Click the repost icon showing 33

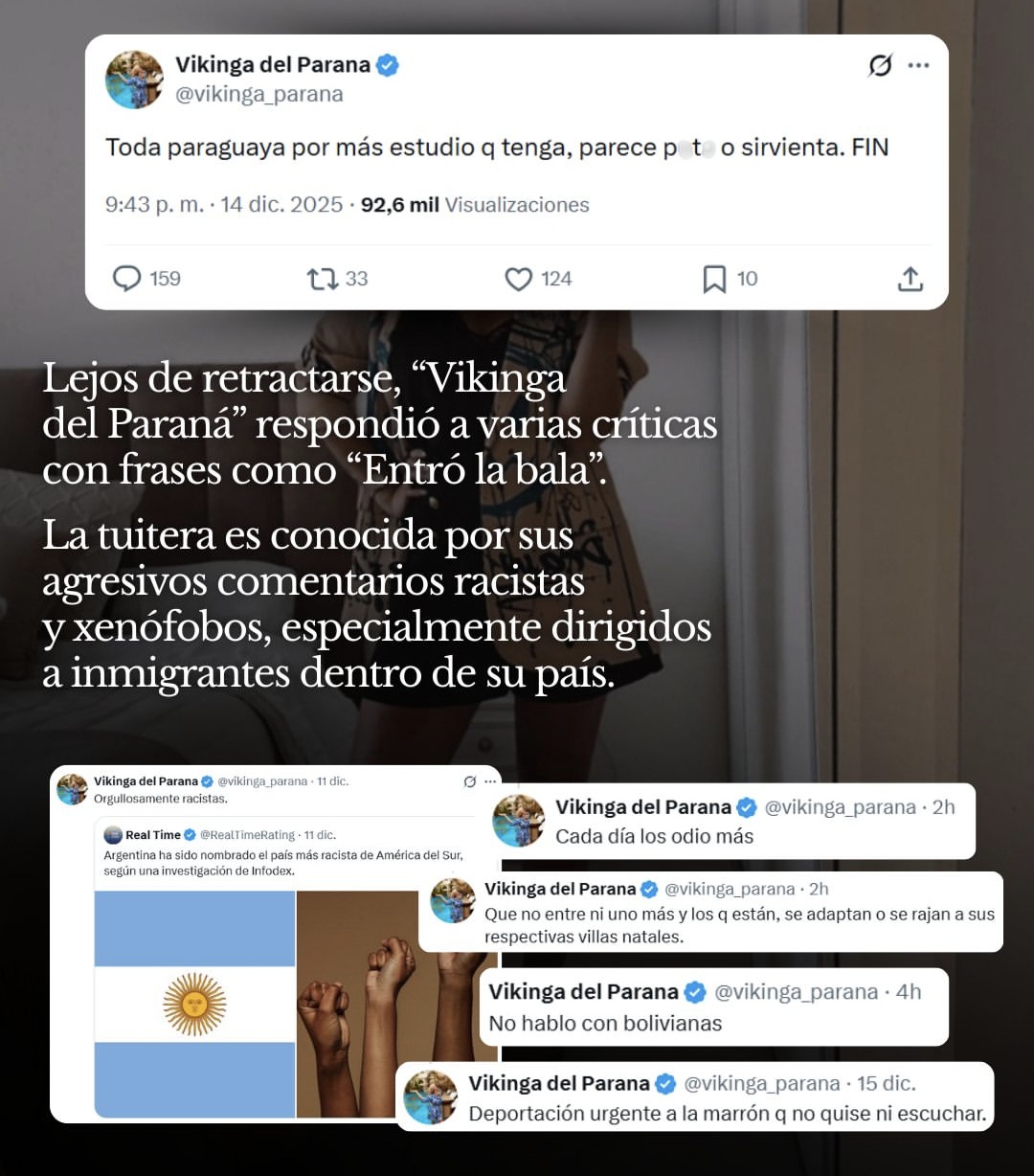pyautogui.click(x=322, y=279)
